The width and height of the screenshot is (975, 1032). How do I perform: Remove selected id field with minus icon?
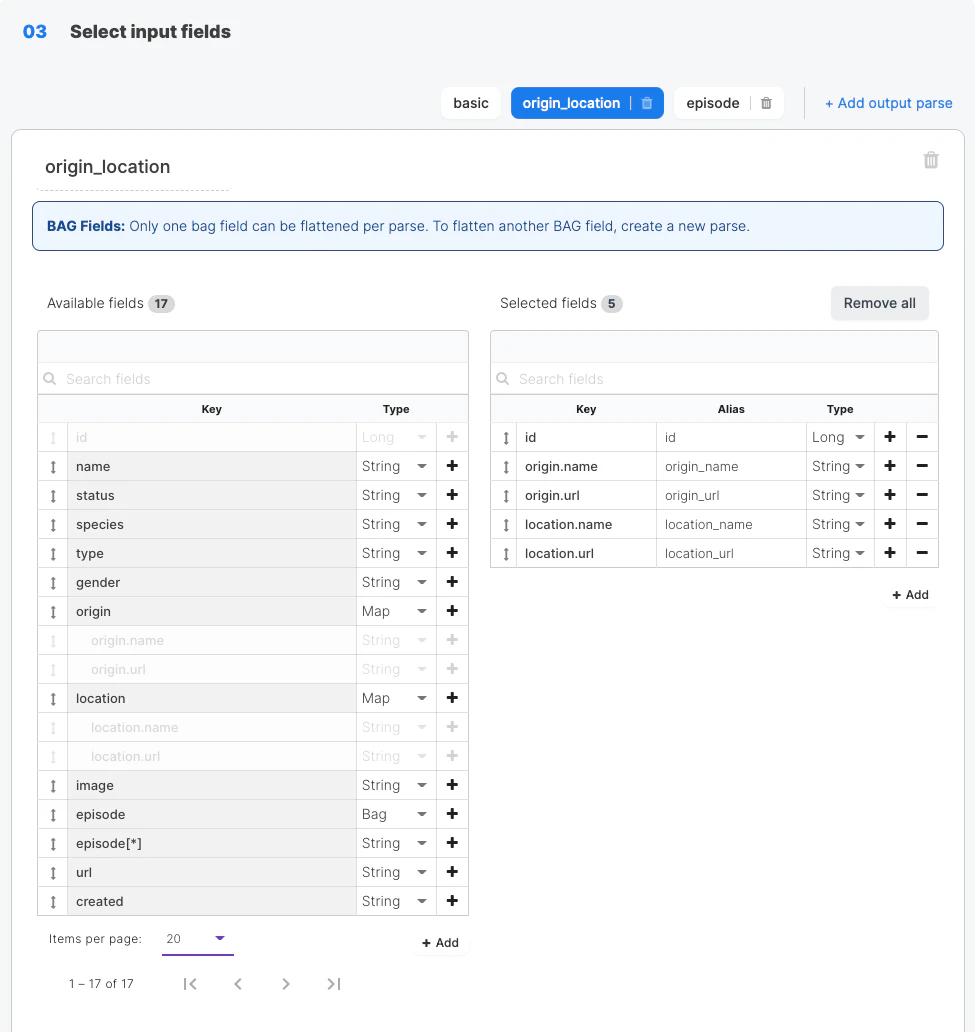coord(922,437)
